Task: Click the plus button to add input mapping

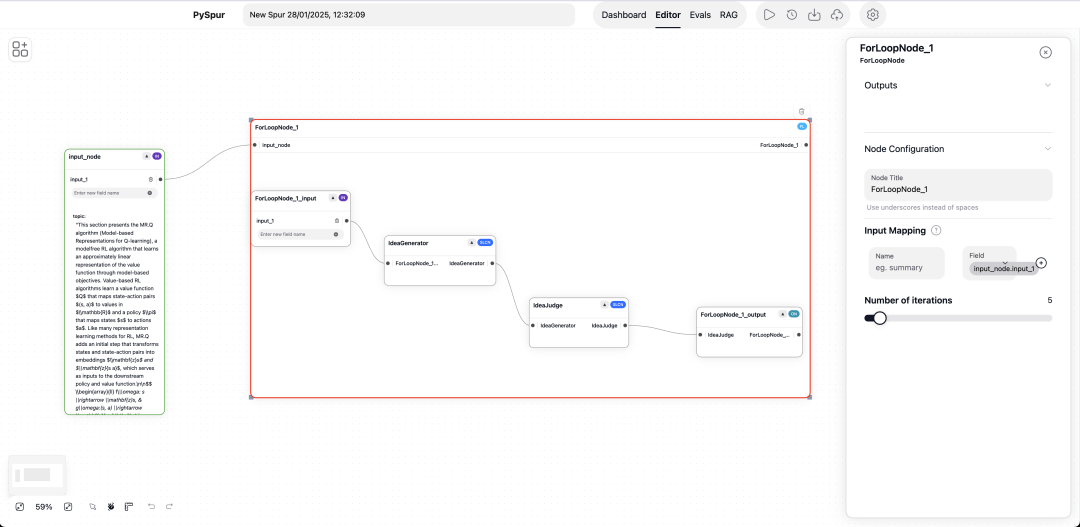Action: [1041, 263]
